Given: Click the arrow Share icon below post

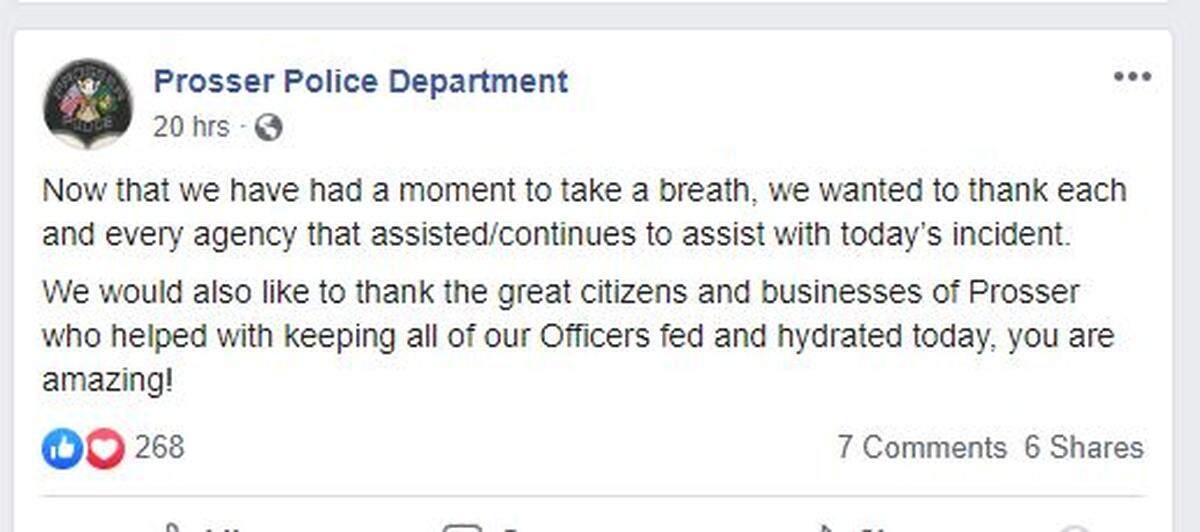Looking at the screenshot, I should point(826,527).
